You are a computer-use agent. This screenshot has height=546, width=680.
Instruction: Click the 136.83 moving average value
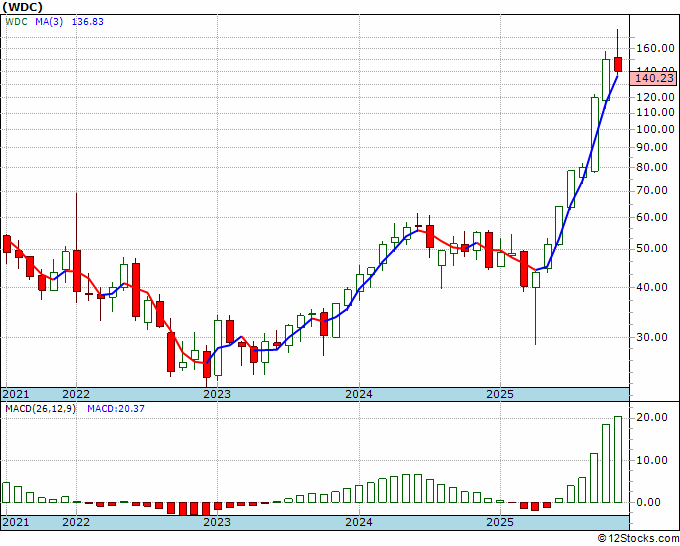[x=87, y=22]
